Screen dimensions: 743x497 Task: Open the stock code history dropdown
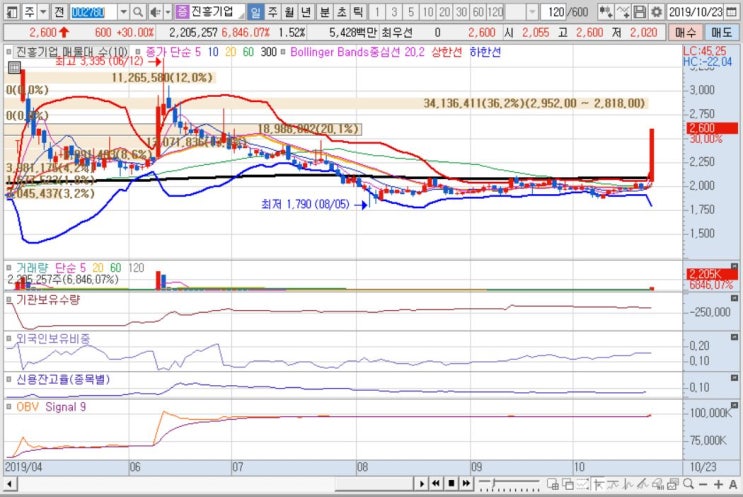123,11
